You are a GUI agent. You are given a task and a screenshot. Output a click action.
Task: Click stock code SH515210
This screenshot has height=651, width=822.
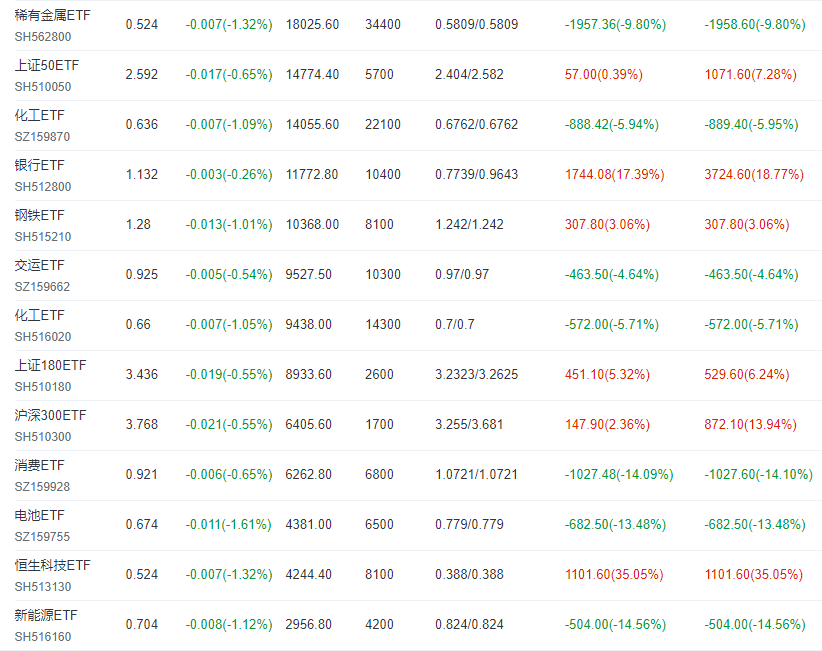pyautogui.click(x=43, y=237)
